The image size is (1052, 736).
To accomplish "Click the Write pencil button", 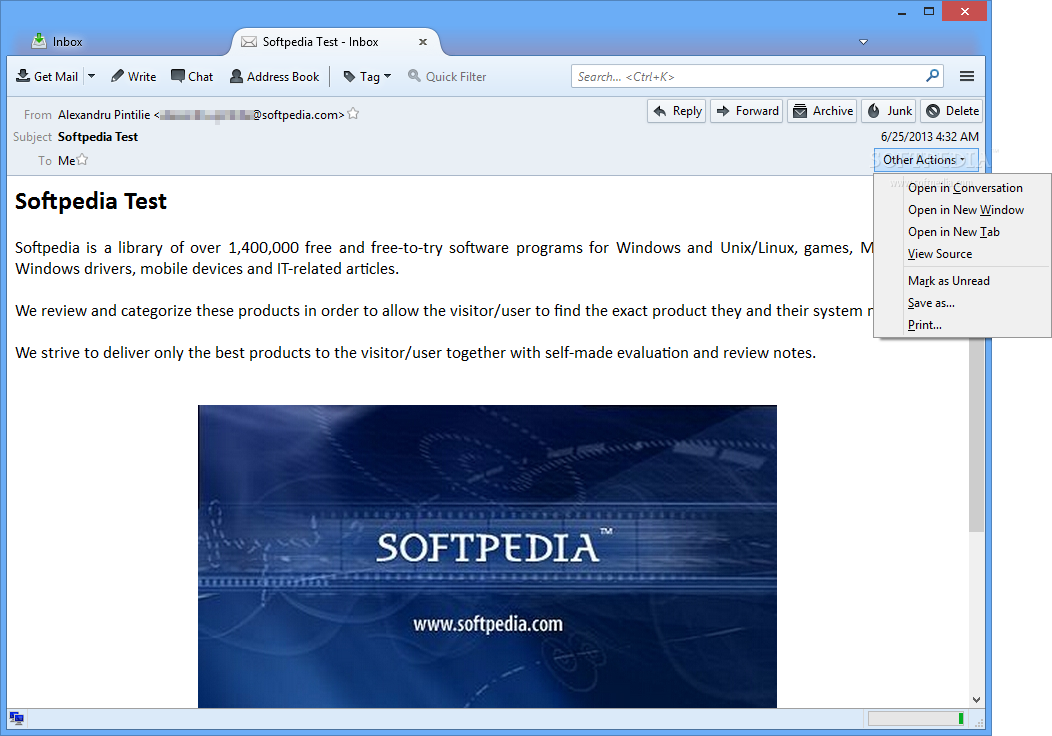I will tap(134, 76).
